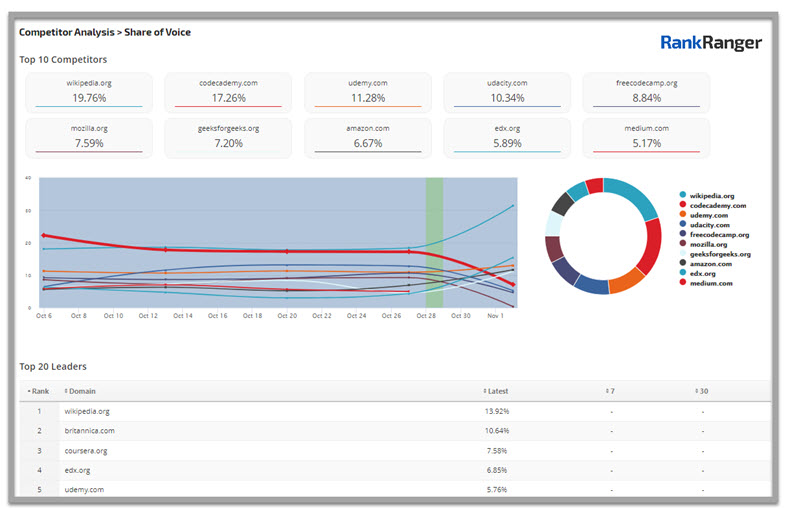Open the wikipedia.org 19.76% competitor card
790x509 pixels.
pos(89,92)
